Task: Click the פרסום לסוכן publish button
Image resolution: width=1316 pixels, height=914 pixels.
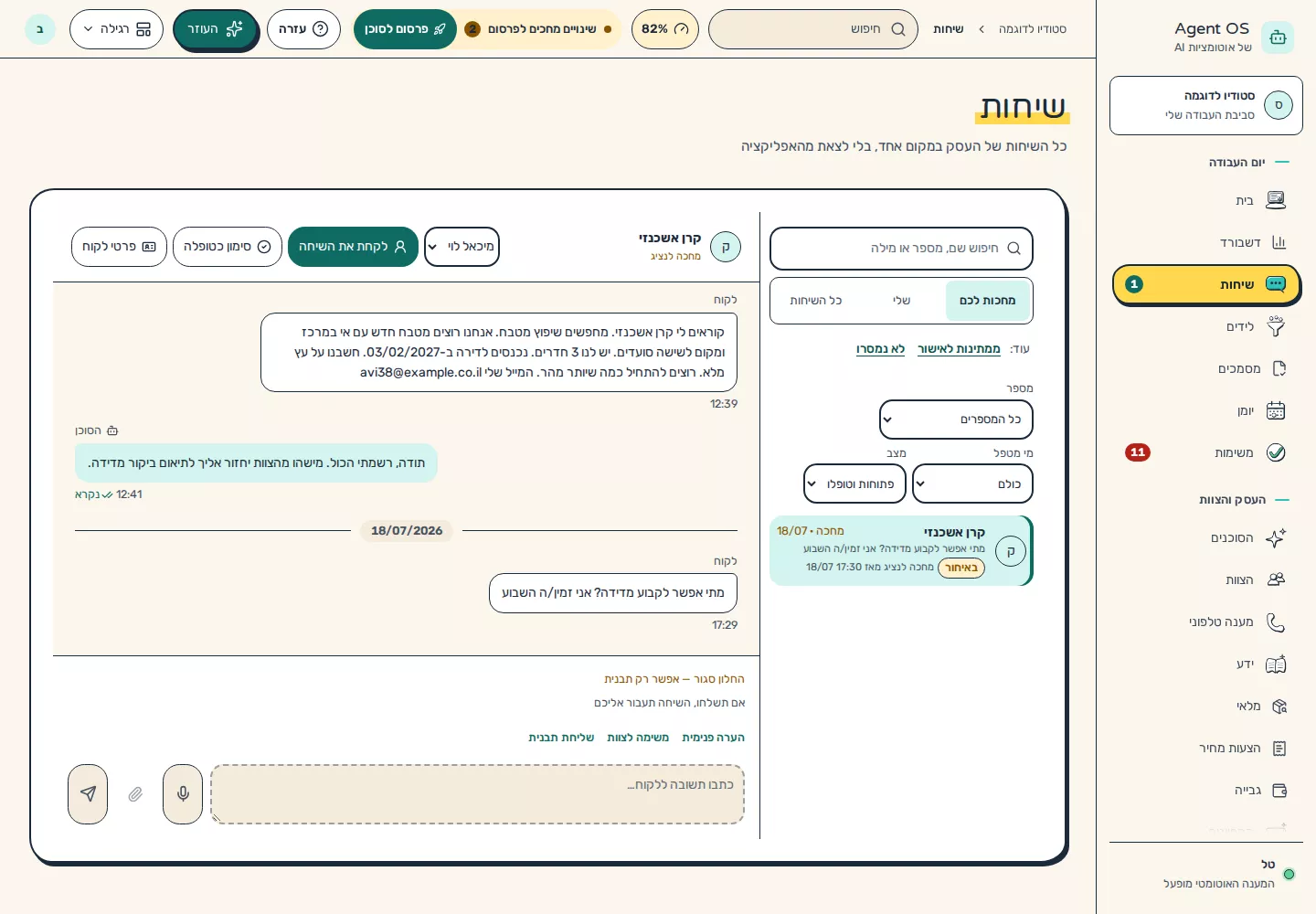Action: click(405, 29)
